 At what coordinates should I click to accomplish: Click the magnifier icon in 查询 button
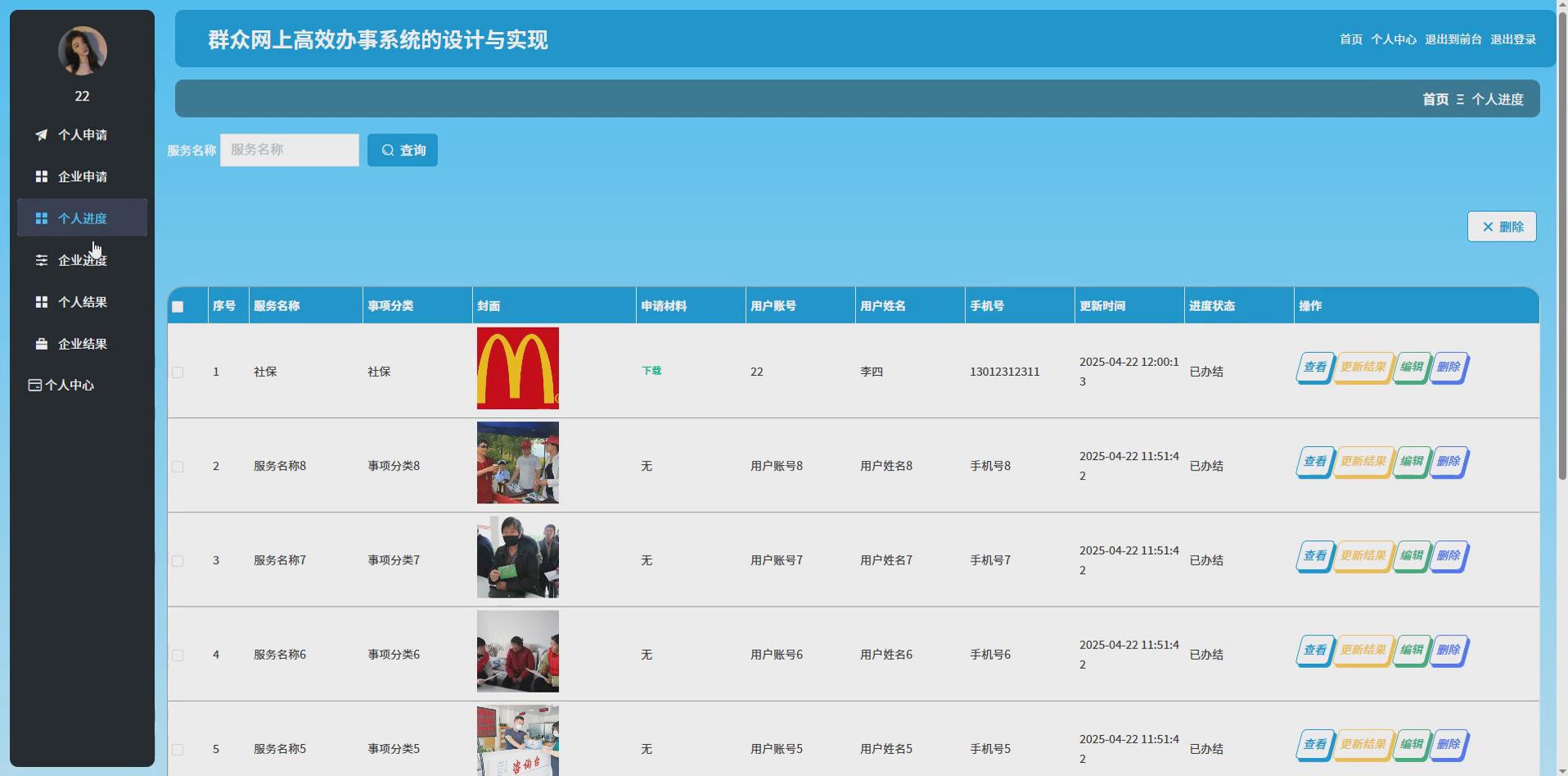(x=388, y=151)
